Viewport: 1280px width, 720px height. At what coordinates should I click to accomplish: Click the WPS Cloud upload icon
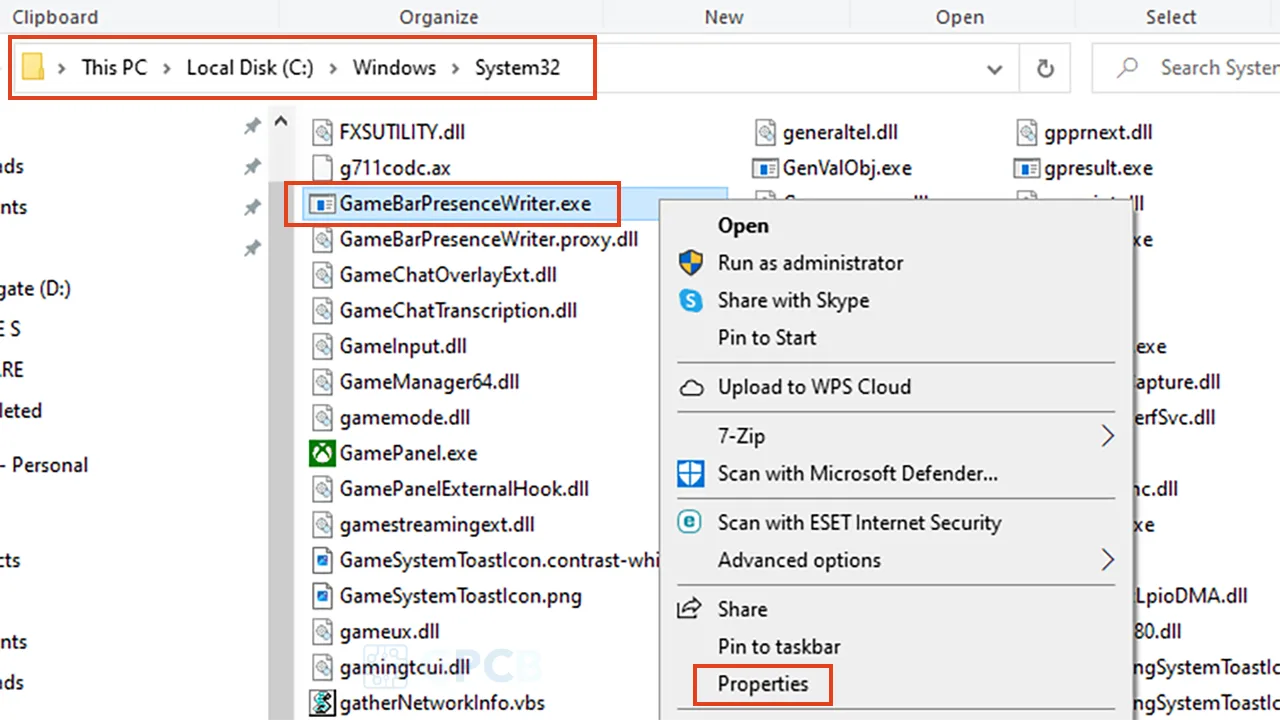coord(691,387)
